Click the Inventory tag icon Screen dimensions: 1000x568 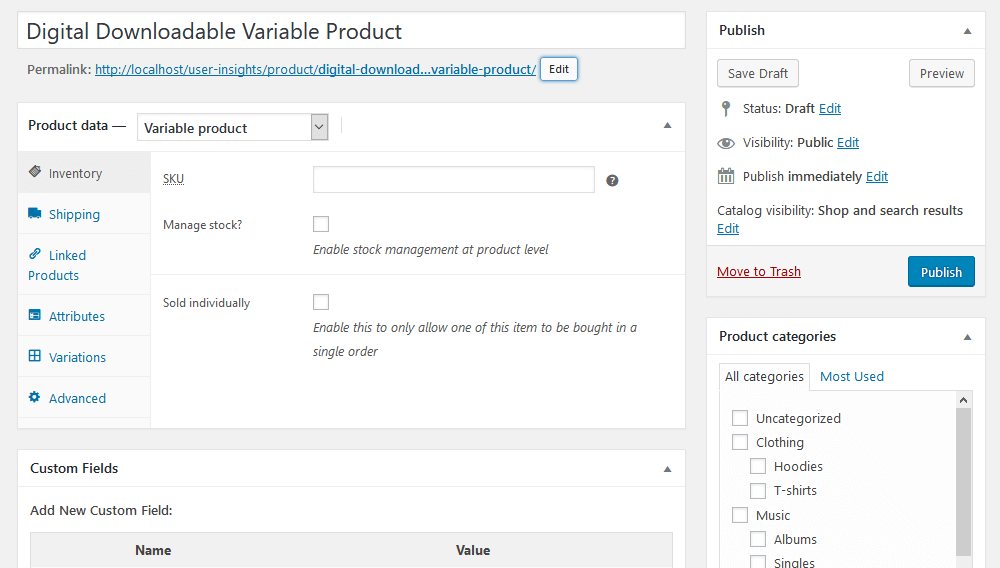point(35,172)
